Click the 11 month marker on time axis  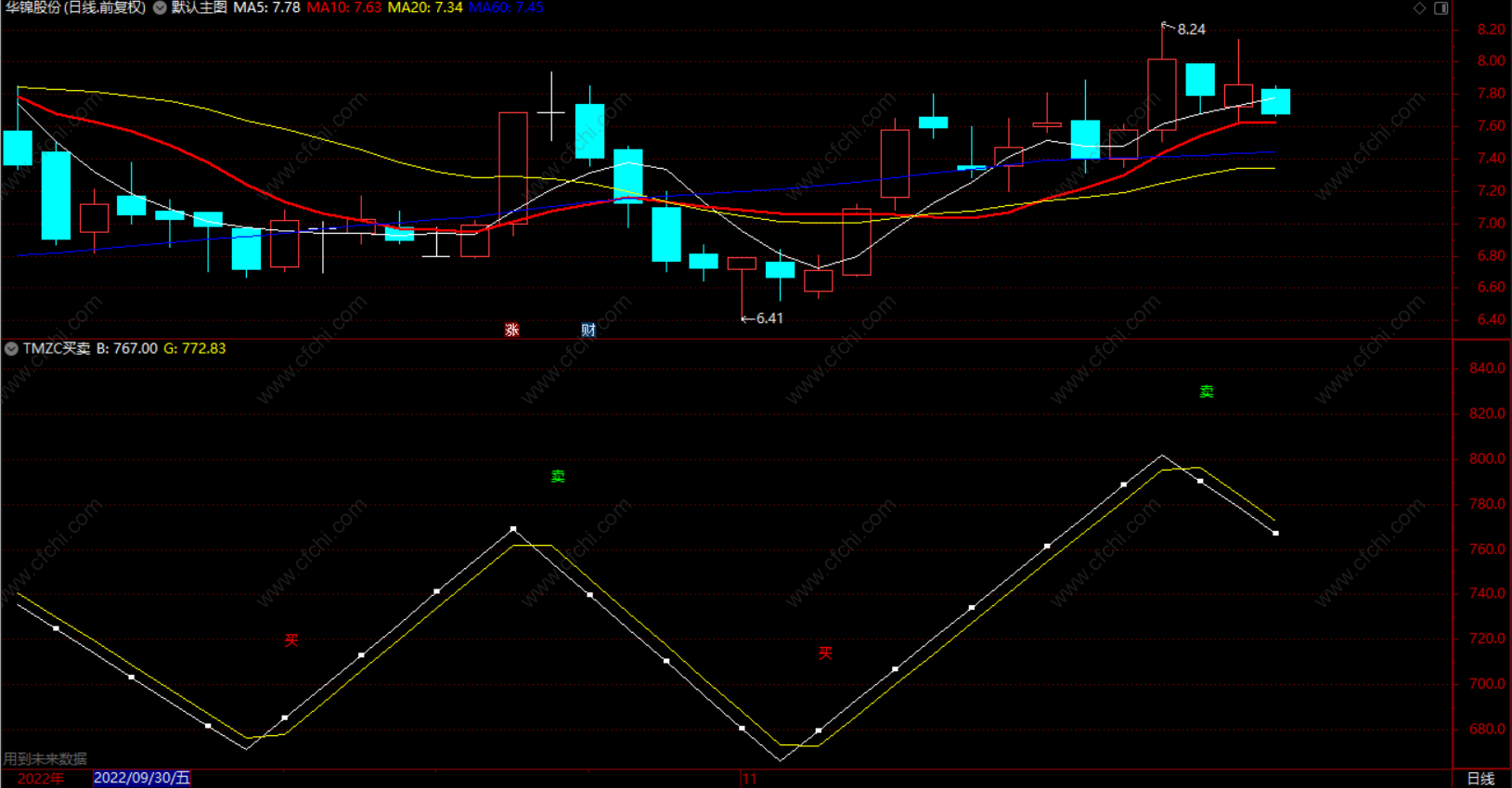tap(749, 779)
